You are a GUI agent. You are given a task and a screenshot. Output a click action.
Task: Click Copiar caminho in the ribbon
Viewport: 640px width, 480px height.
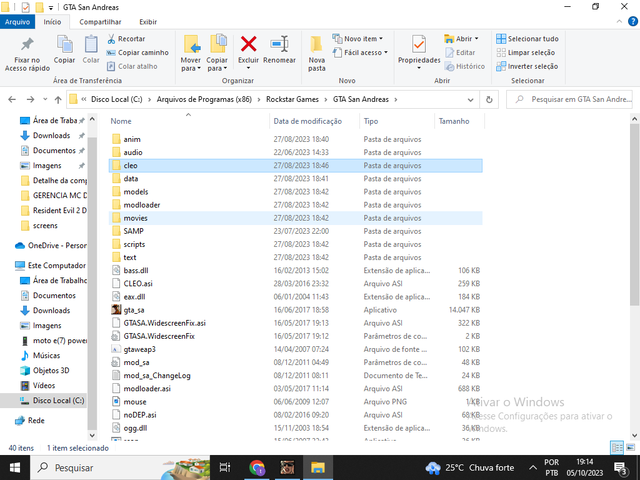click(138, 53)
